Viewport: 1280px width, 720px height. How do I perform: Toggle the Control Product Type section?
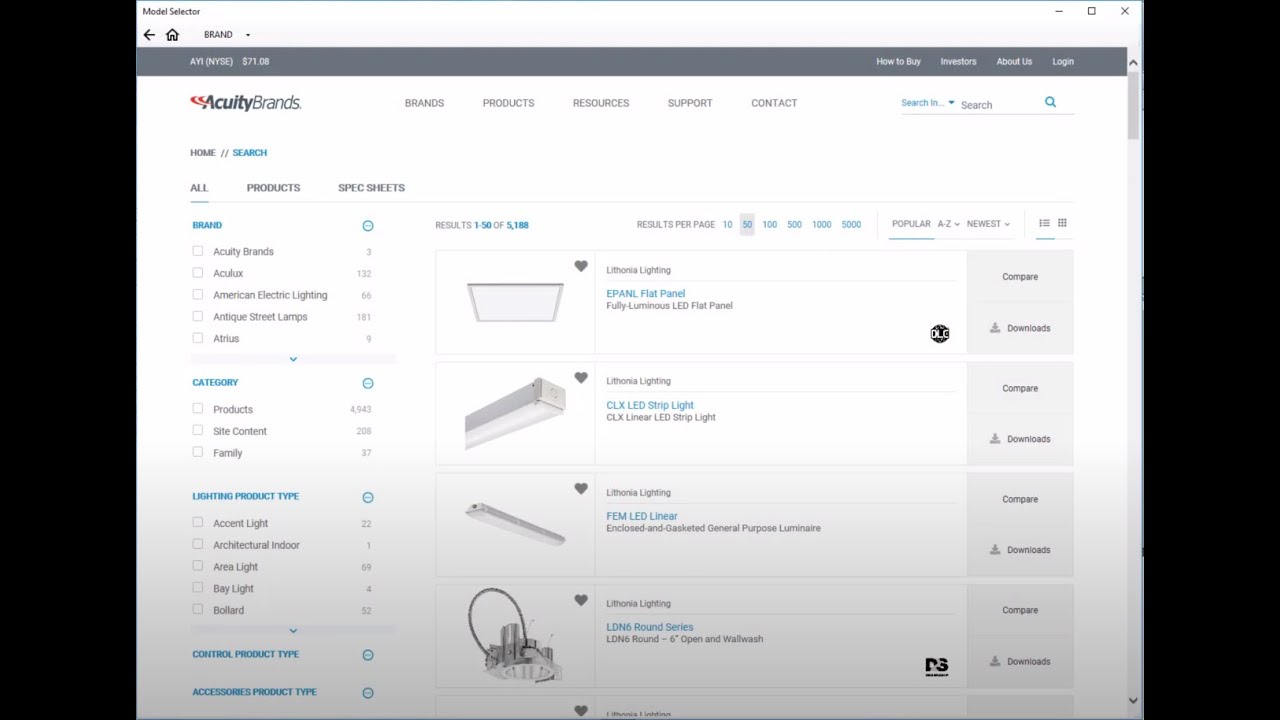(368, 655)
